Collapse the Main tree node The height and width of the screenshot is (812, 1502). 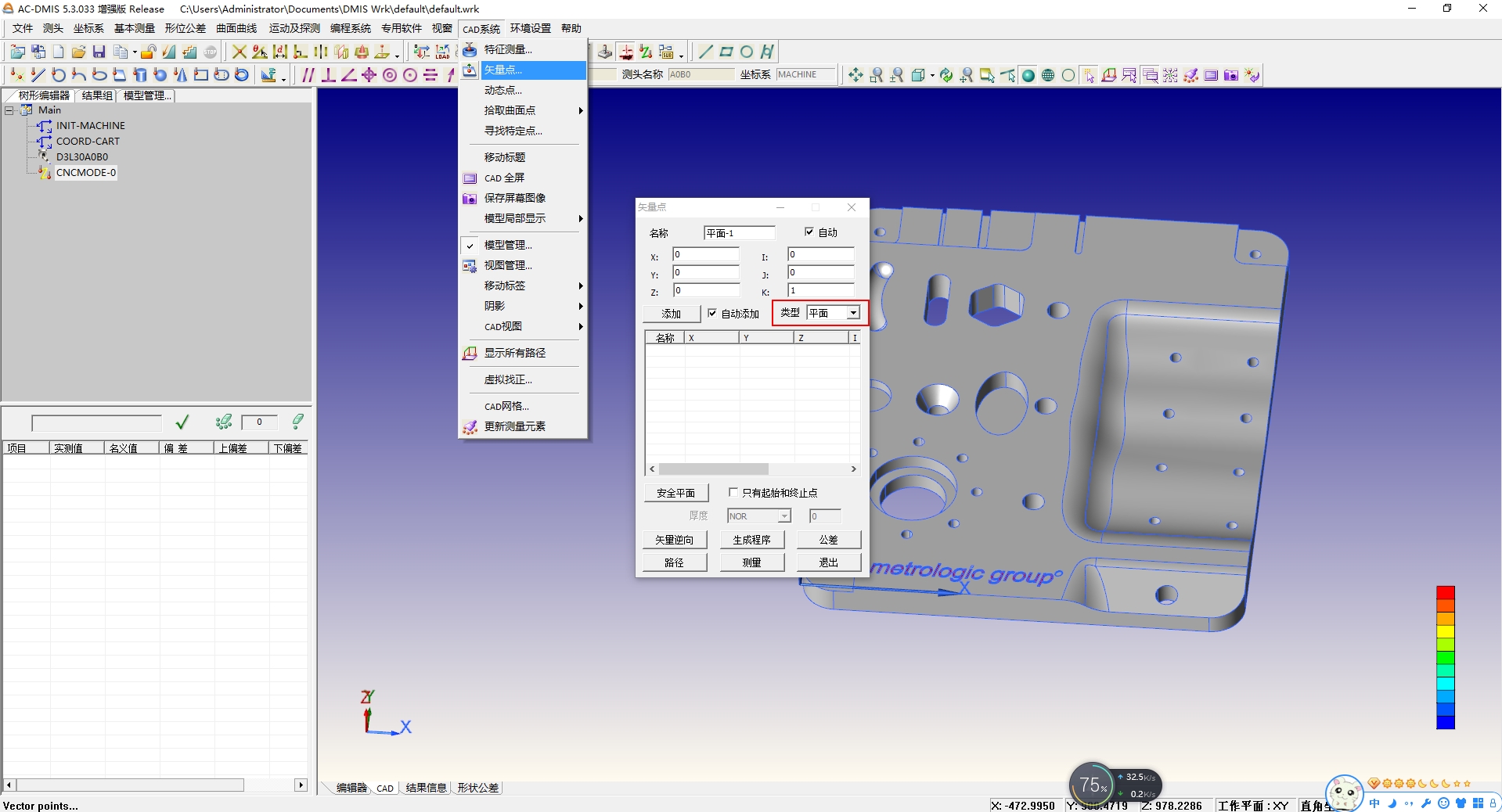[x=9, y=110]
